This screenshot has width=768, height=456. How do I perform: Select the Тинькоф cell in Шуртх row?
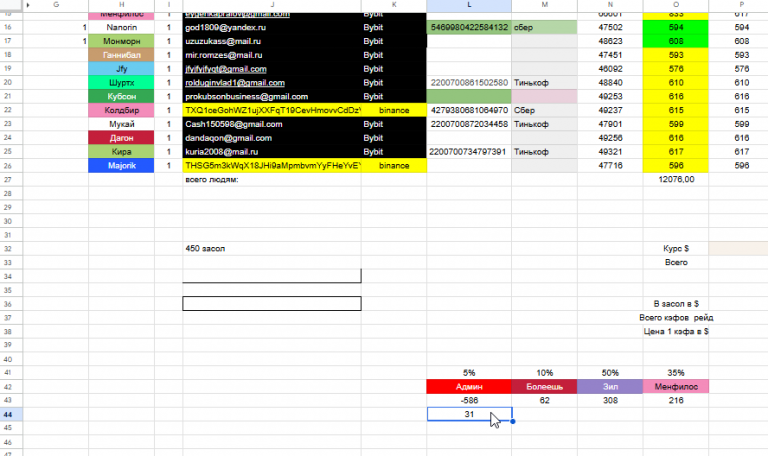544,83
